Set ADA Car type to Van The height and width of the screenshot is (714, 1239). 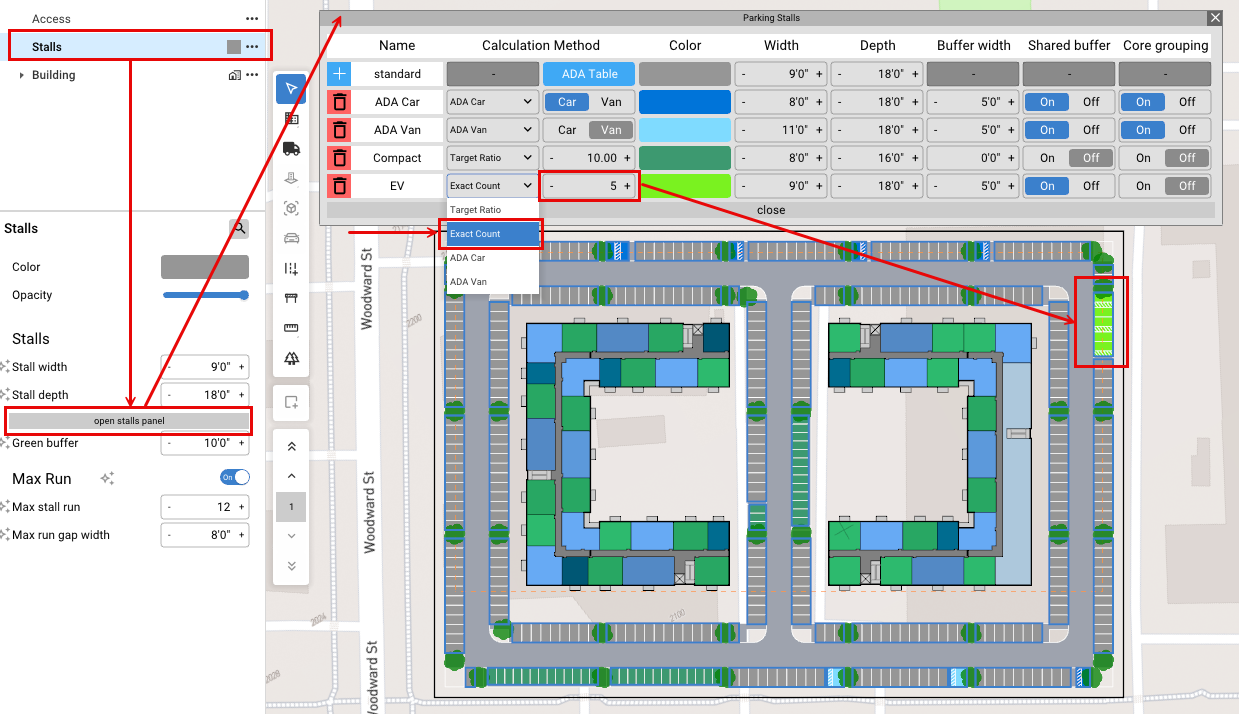click(x=610, y=102)
